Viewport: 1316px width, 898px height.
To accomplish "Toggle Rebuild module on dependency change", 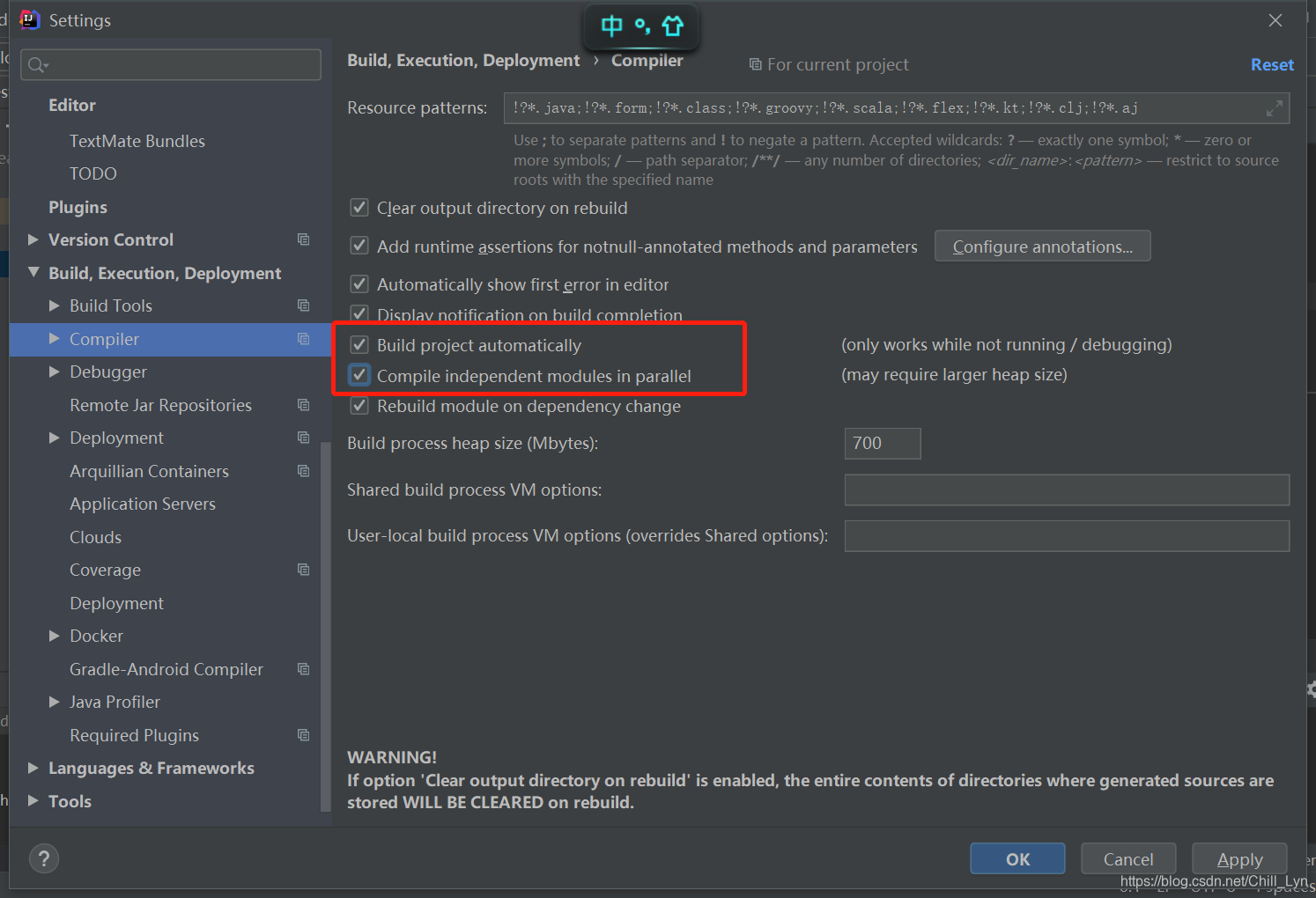I will [x=359, y=406].
